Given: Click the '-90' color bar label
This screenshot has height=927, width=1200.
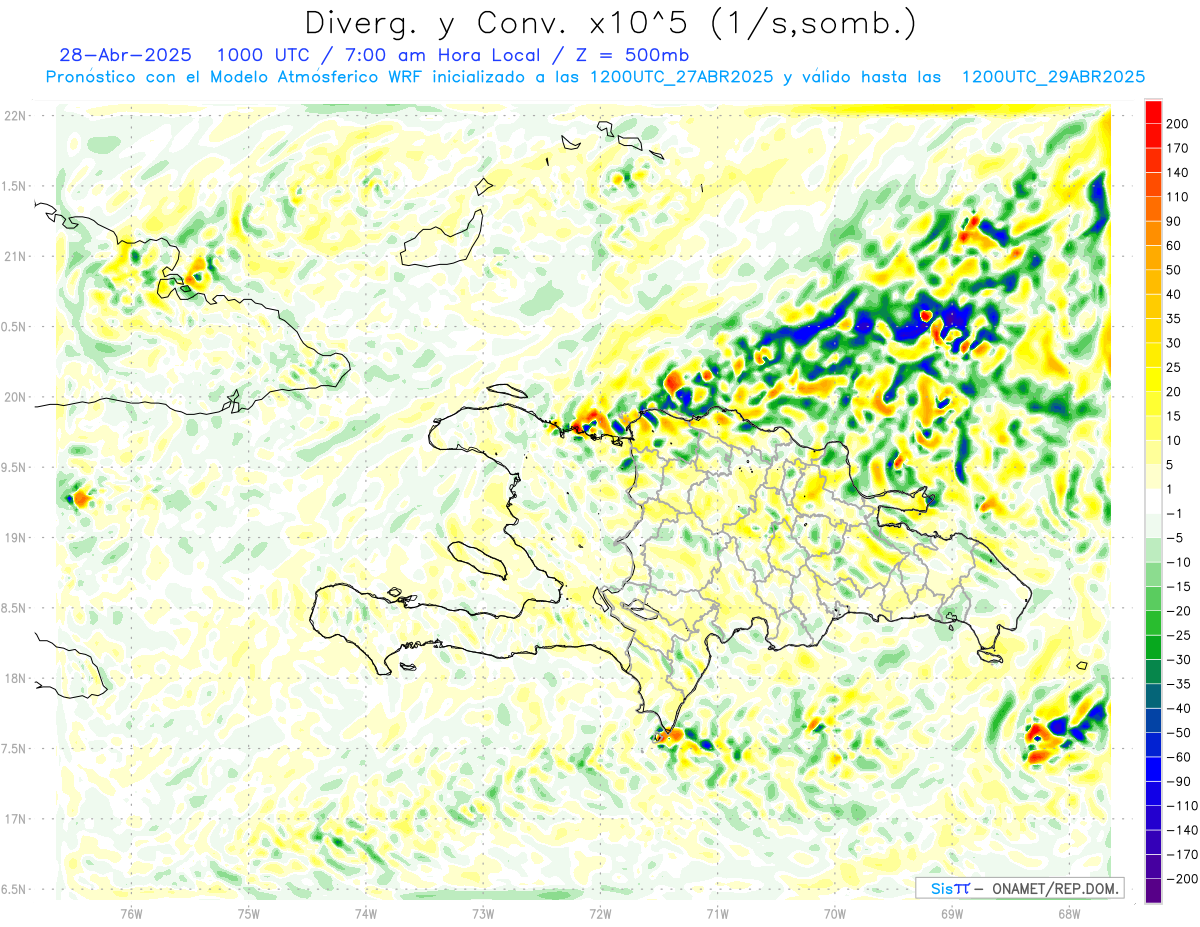Looking at the screenshot, I should tap(1180, 781).
